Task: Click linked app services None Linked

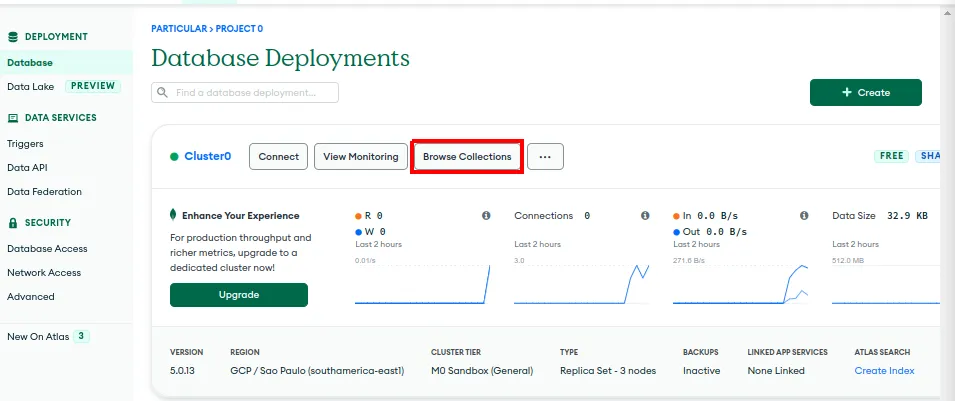Action: click(x=776, y=371)
